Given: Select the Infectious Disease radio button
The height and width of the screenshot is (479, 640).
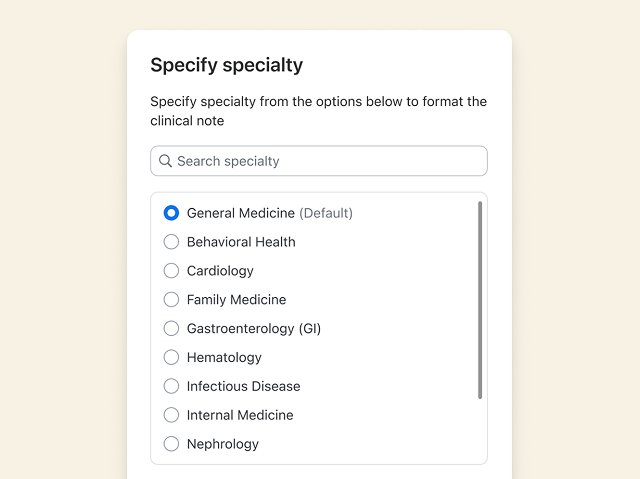Looking at the screenshot, I should click(171, 386).
